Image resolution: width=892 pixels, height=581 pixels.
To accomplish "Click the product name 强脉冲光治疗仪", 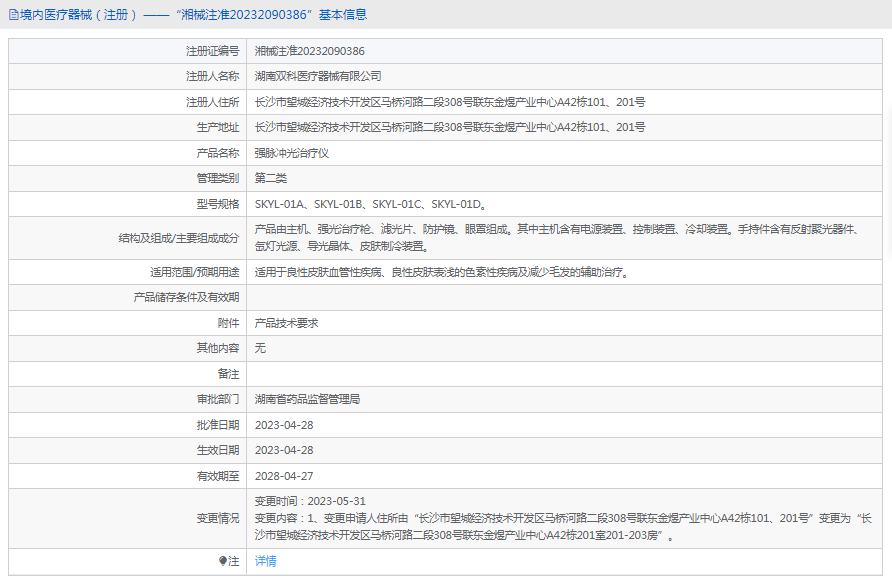I will 291,153.
